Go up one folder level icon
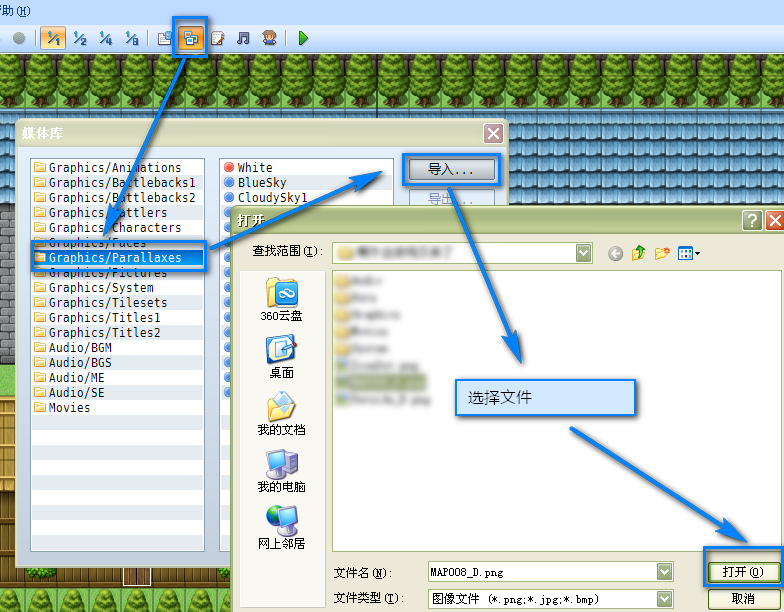Viewport: 784px width, 612px height. click(638, 254)
